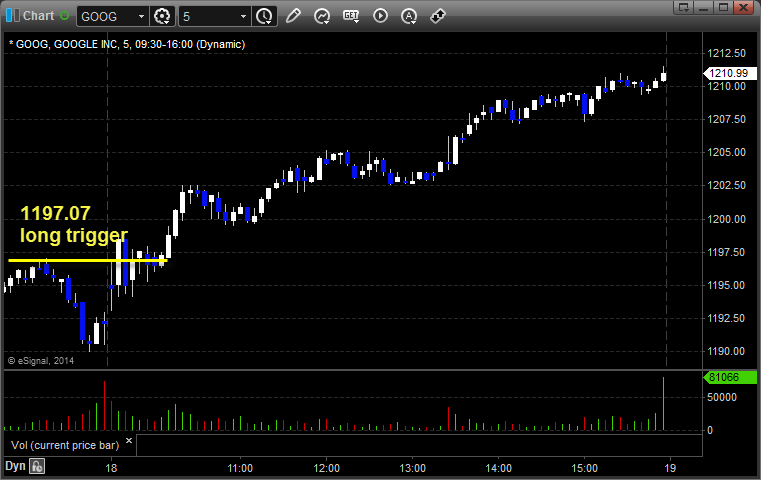
Task: Click the 13:00 time axis label
Action: tap(412, 468)
